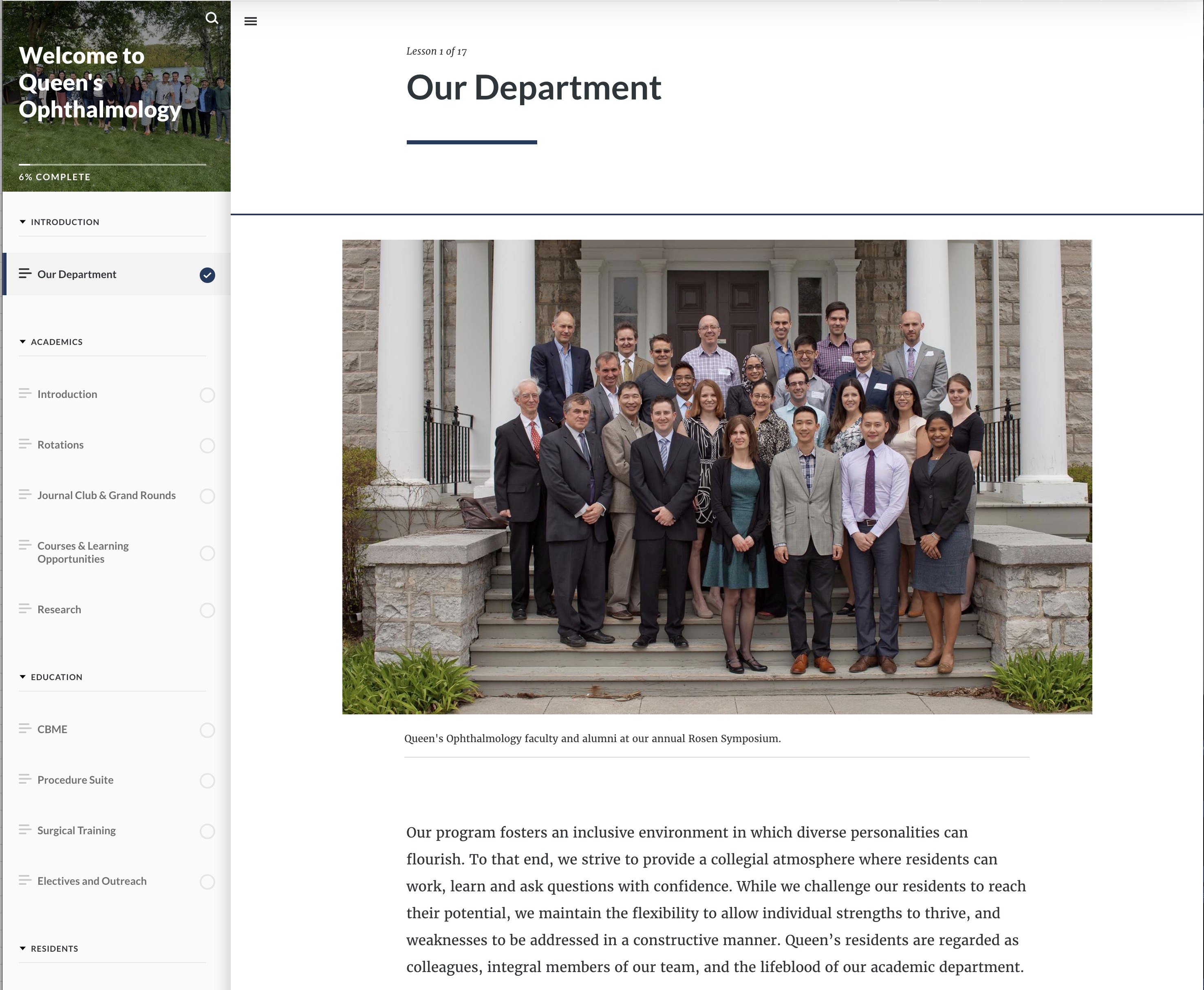Click the Lesson 1 of 17 label
This screenshot has width=1204, height=990.
pyautogui.click(x=437, y=51)
